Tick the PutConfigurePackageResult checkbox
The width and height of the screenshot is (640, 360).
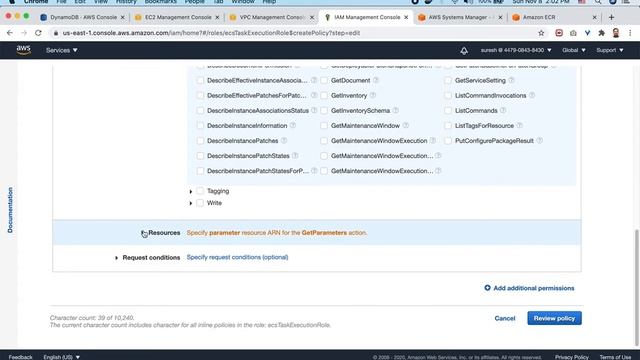point(448,141)
